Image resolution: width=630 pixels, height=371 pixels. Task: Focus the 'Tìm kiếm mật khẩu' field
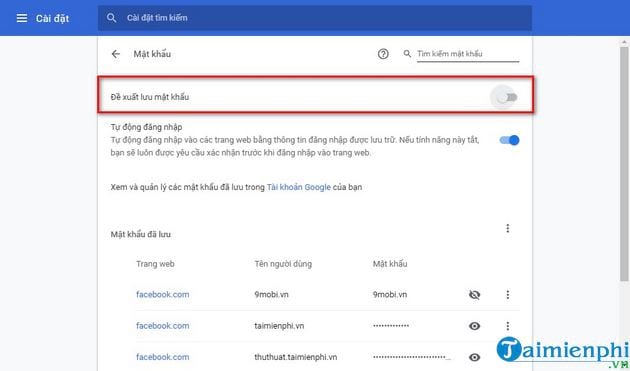point(468,54)
